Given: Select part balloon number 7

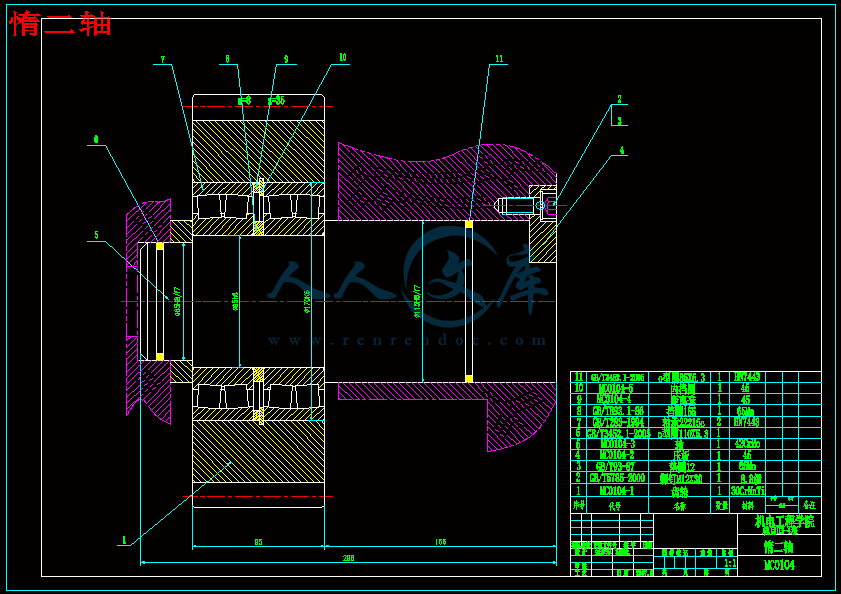Looking at the screenshot, I should [x=163, y=60].
